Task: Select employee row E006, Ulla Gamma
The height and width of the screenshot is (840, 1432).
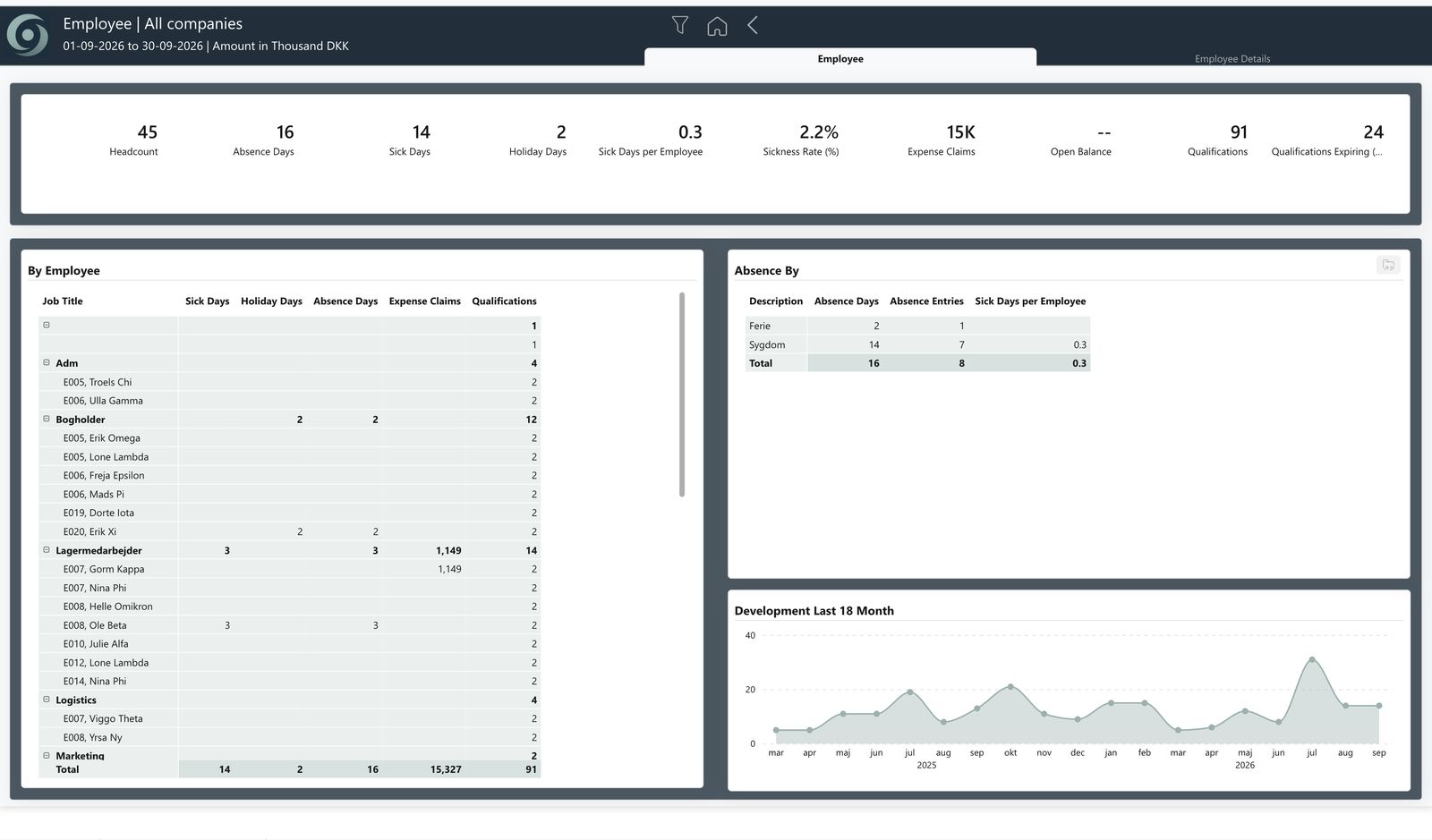Action: point(289,401)
